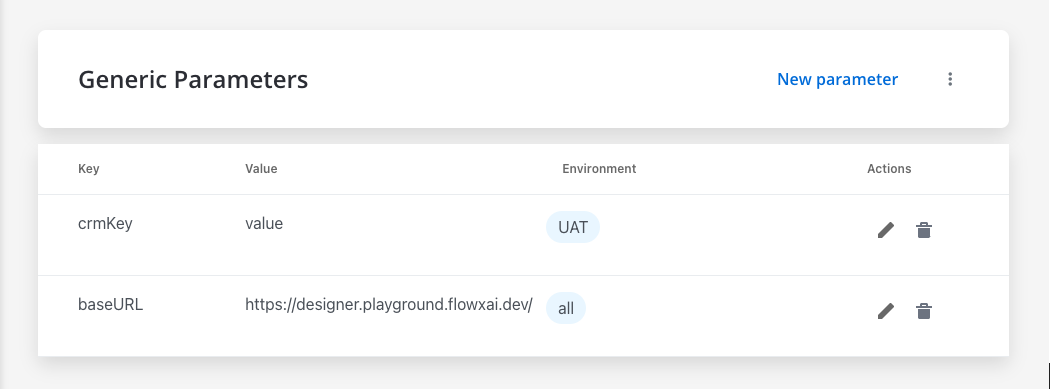Open the three-dot more options menu

tap(950, 79)
